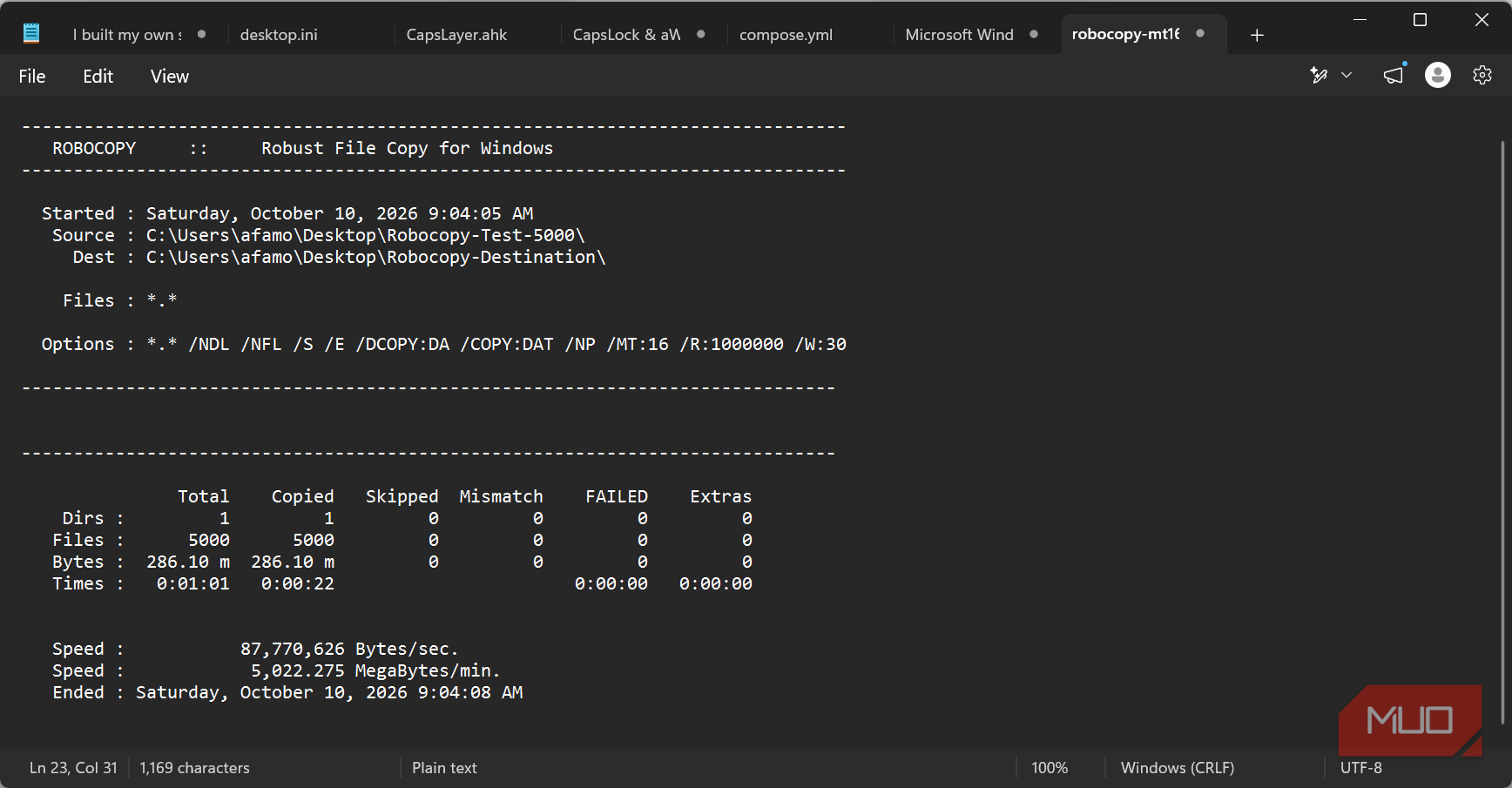Minimize the Notepad window
Screen dimensions: 1512x788
[x=1360, y=19]
